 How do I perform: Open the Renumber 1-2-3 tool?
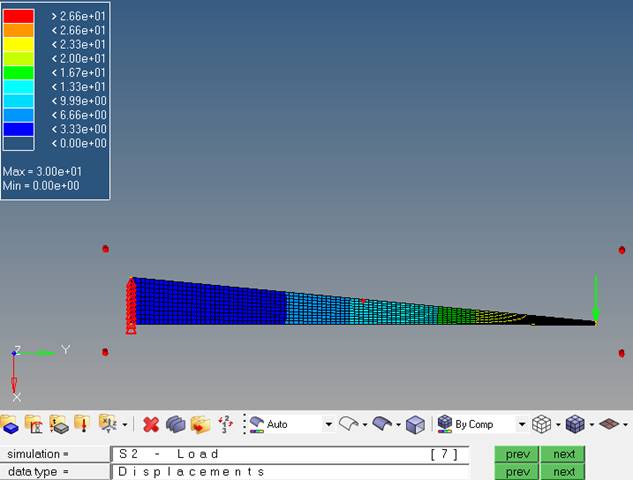point(225,425)
